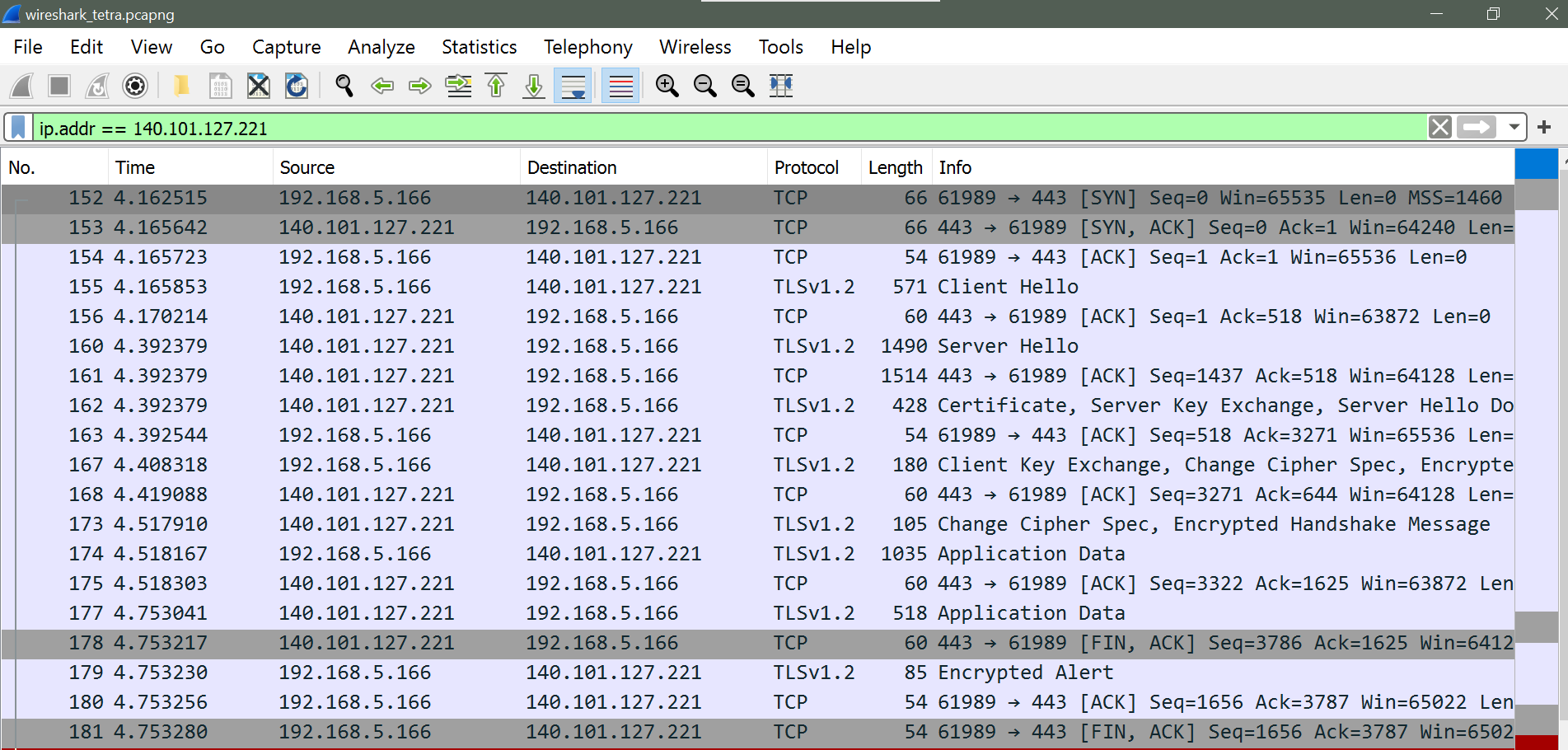Close this capture file X icon

tap(259, 86)
